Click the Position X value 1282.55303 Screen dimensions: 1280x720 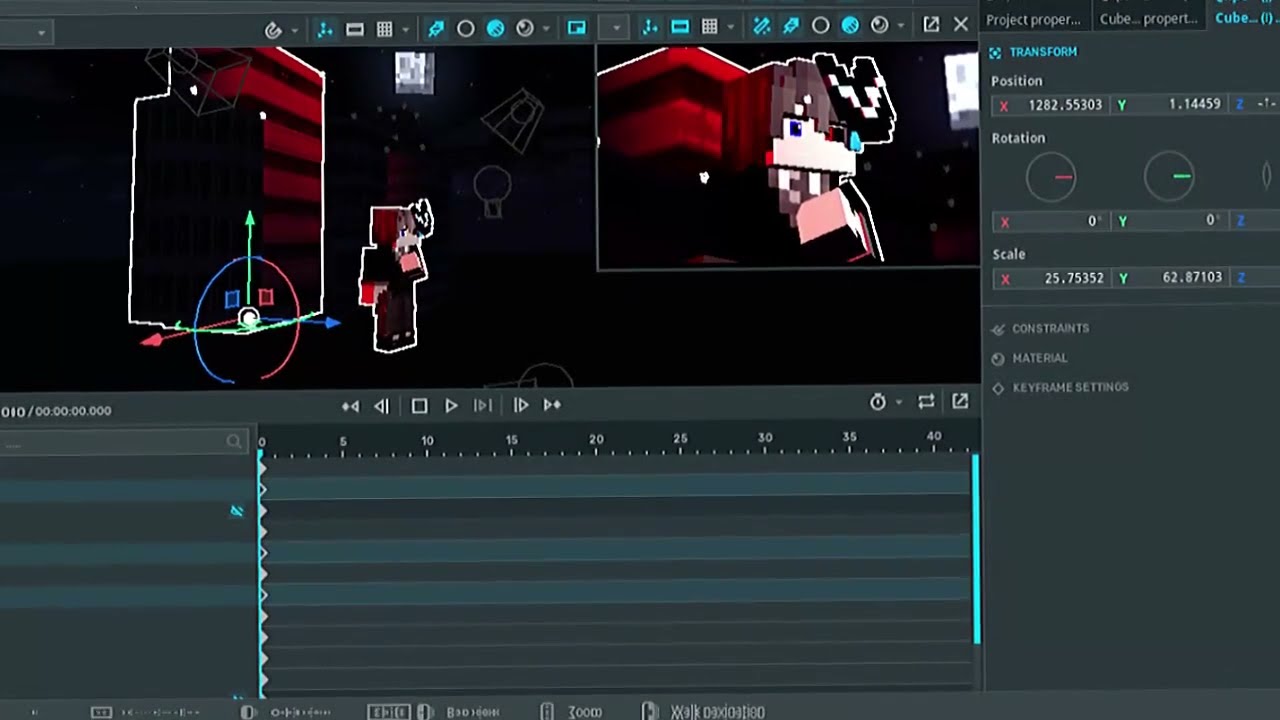(x=1065, y=105)
